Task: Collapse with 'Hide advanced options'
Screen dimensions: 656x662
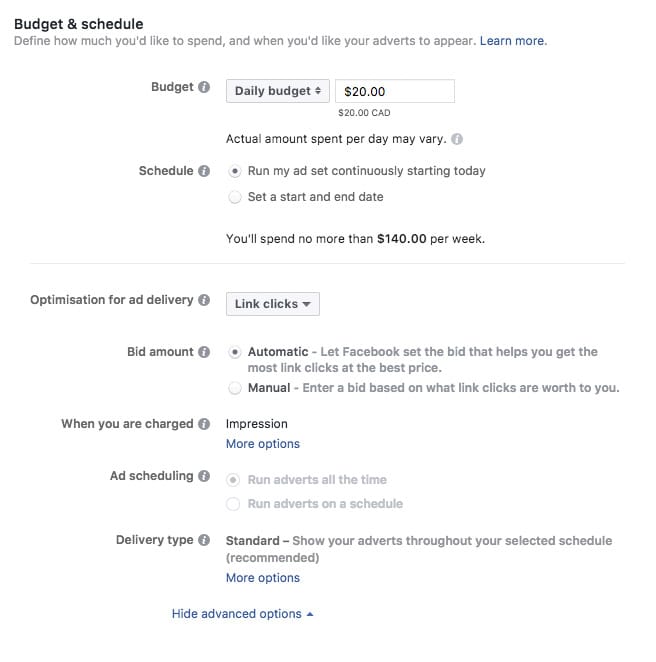Action: 242,614
